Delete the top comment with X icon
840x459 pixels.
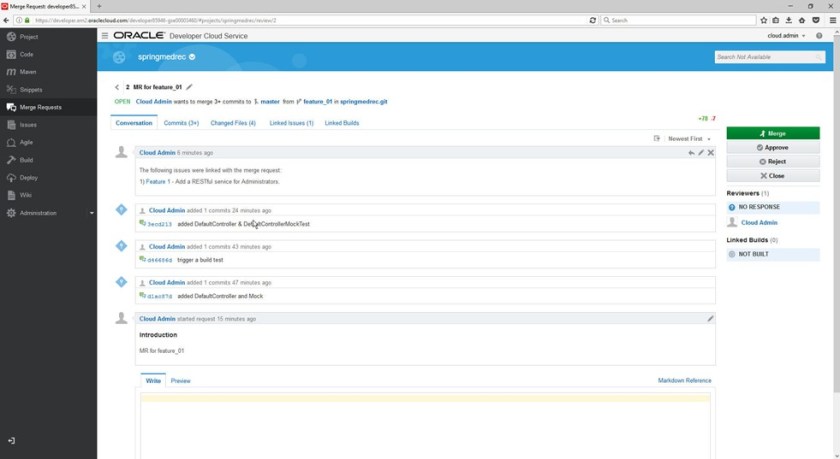pos(711,153)
